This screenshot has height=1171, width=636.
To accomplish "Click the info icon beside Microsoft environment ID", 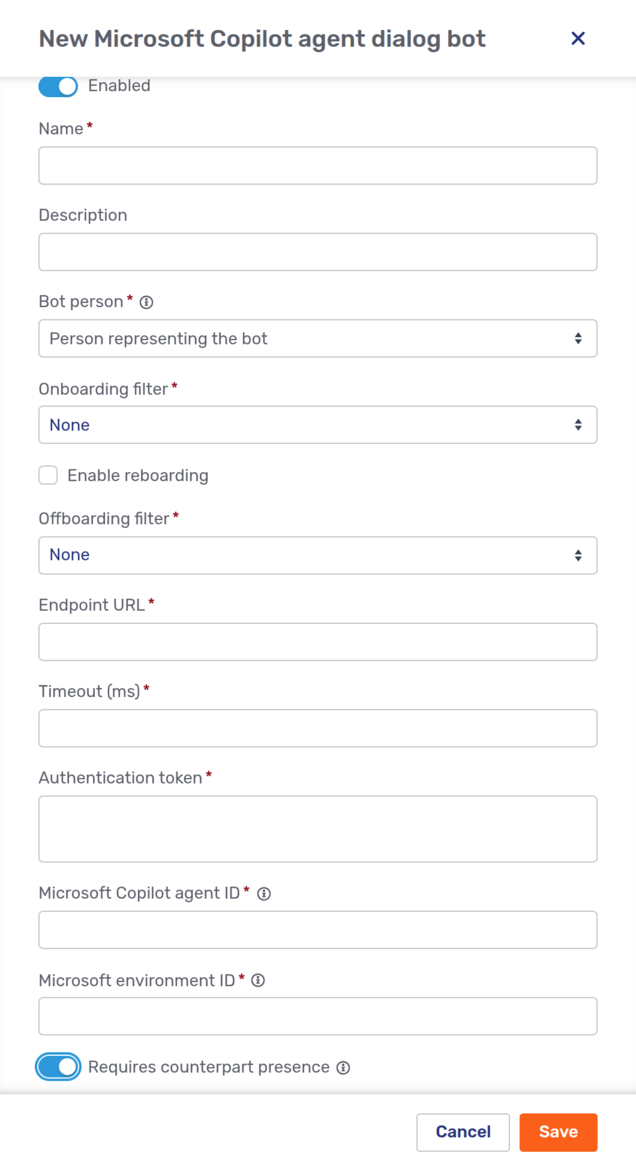I will 257,980.
